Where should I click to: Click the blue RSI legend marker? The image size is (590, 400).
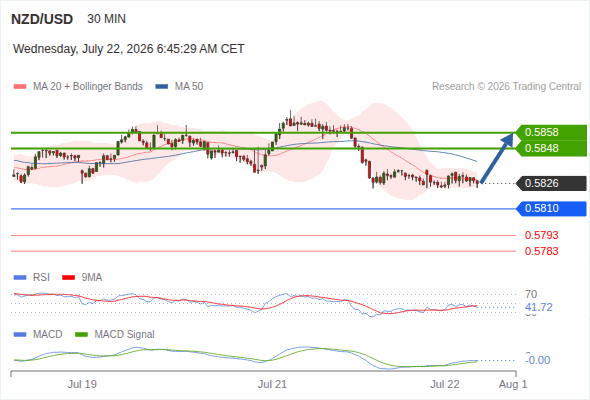(20, 278)
